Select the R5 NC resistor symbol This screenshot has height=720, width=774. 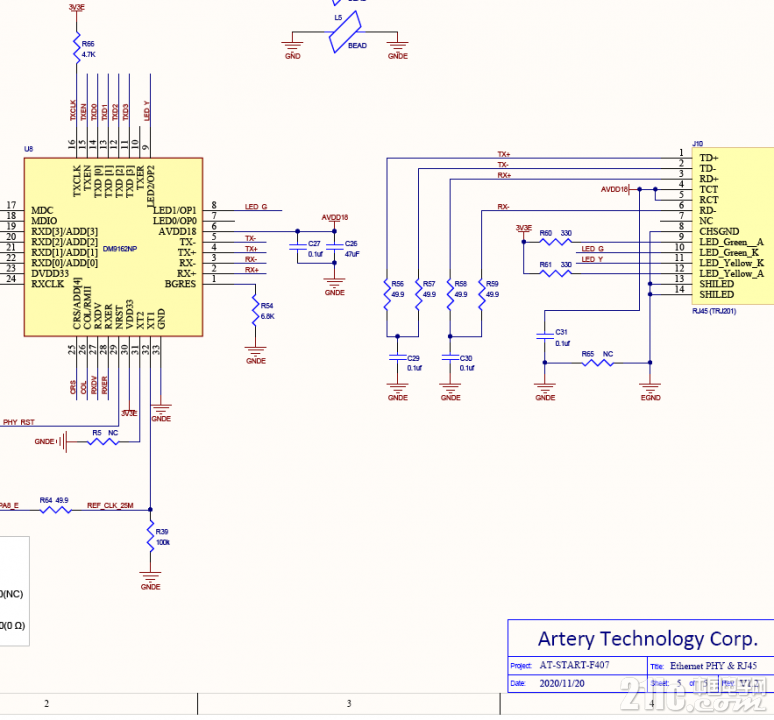[x=103, y=442]
